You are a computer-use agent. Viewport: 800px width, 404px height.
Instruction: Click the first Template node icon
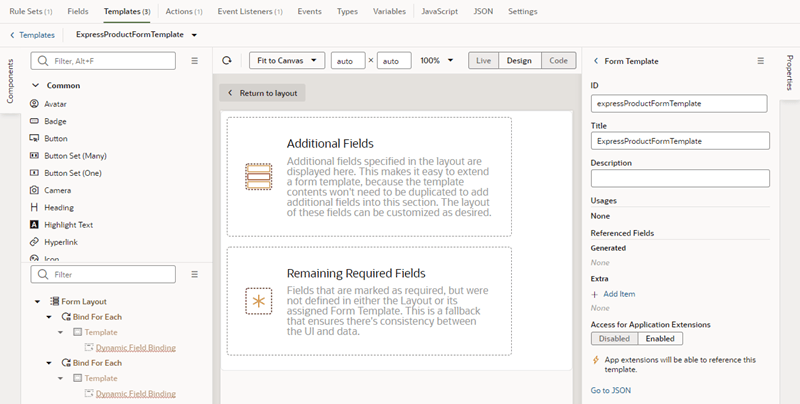[78, 332]
